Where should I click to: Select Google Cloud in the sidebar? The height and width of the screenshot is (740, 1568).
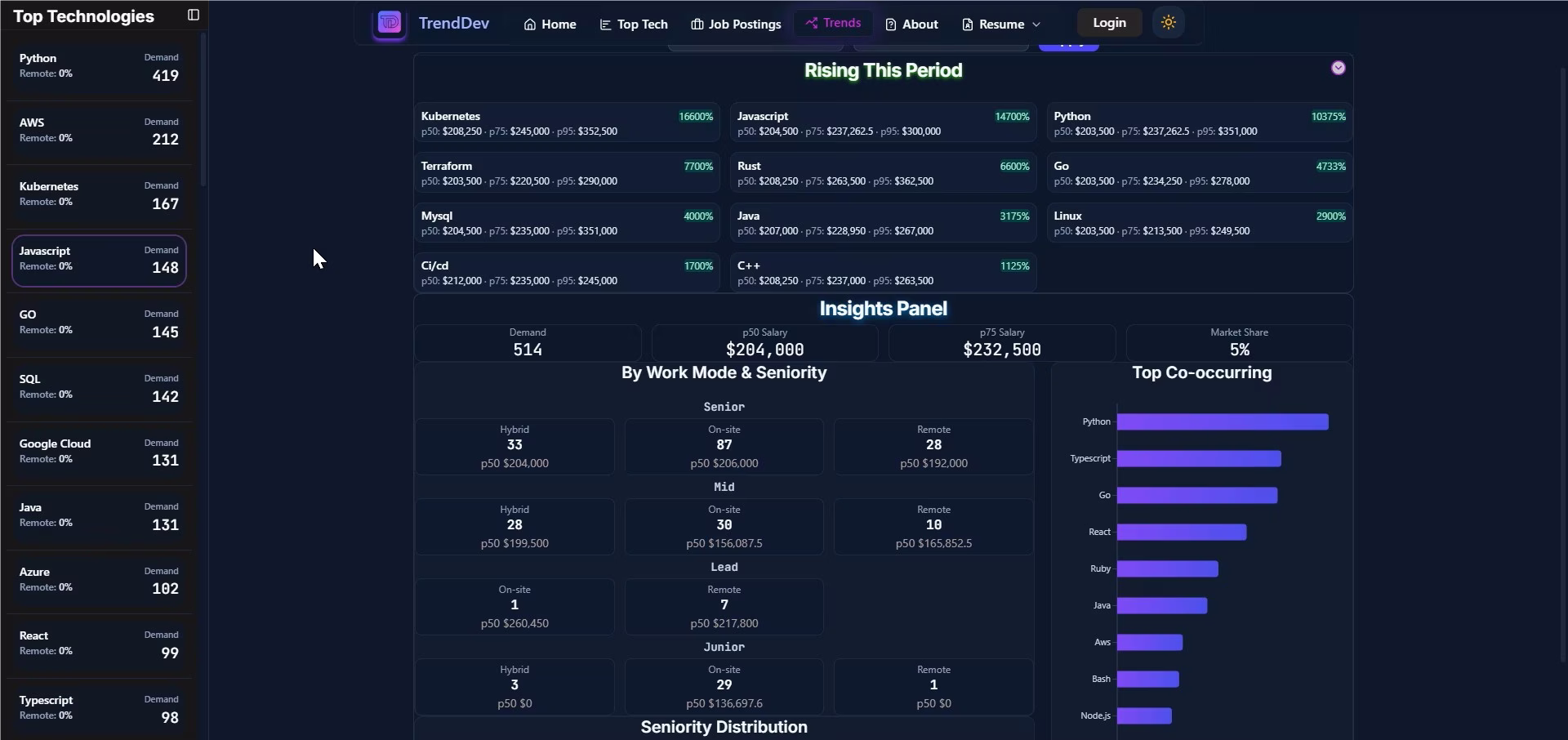[x=99, y=452]
